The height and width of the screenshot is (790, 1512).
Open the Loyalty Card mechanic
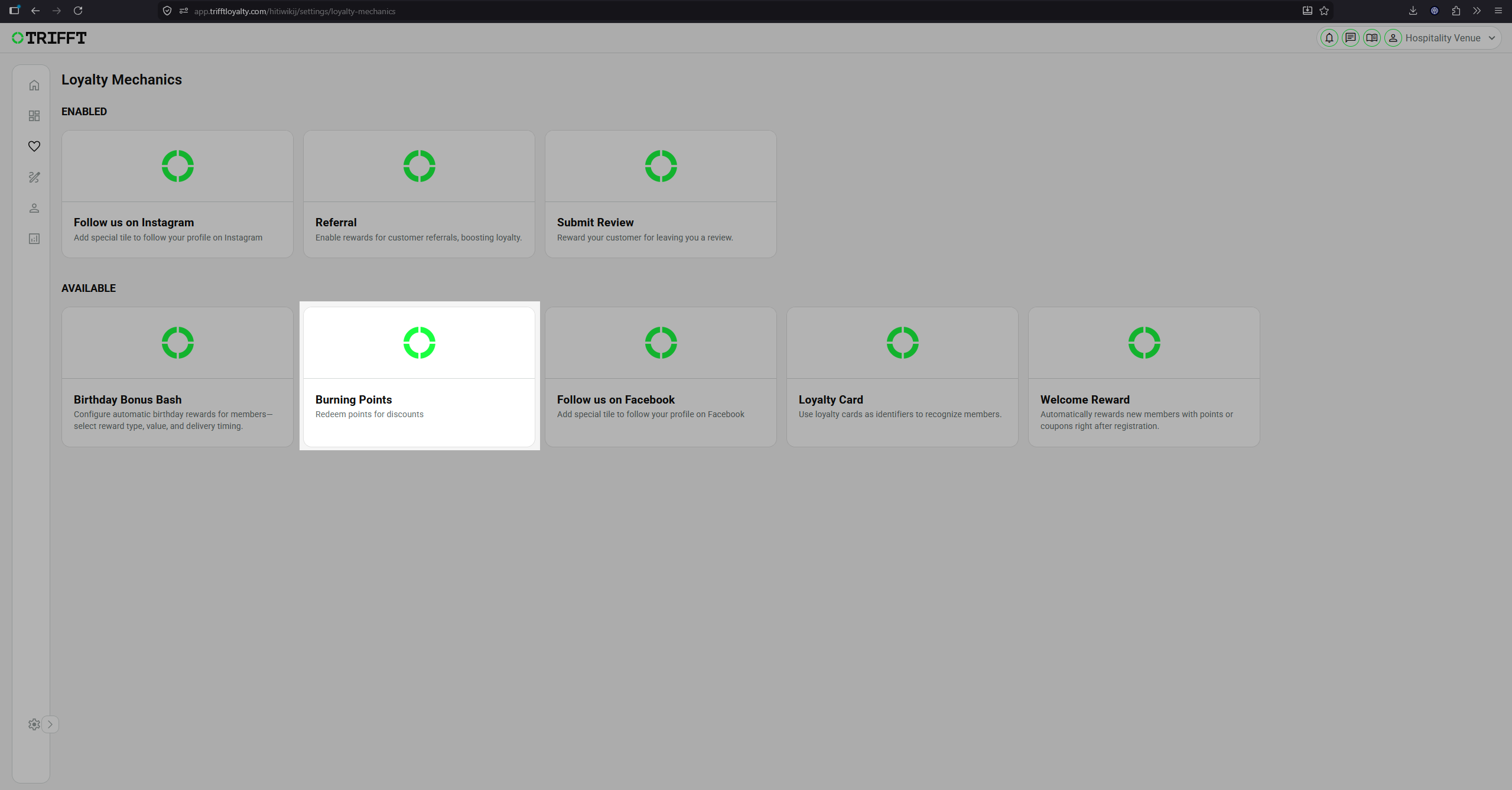click(x=902, y=377)
